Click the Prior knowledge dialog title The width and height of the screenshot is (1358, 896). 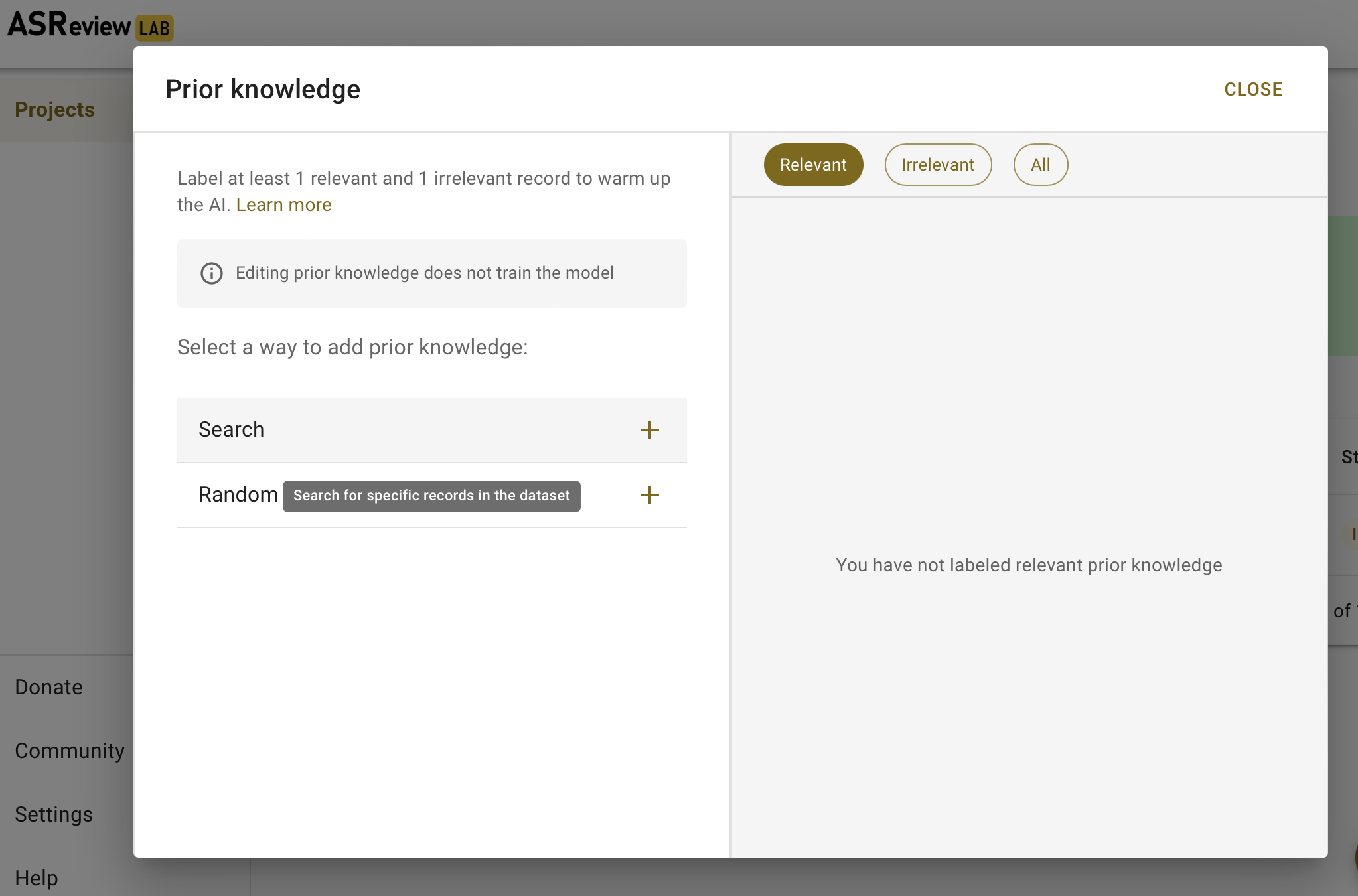tap(263, 90)
